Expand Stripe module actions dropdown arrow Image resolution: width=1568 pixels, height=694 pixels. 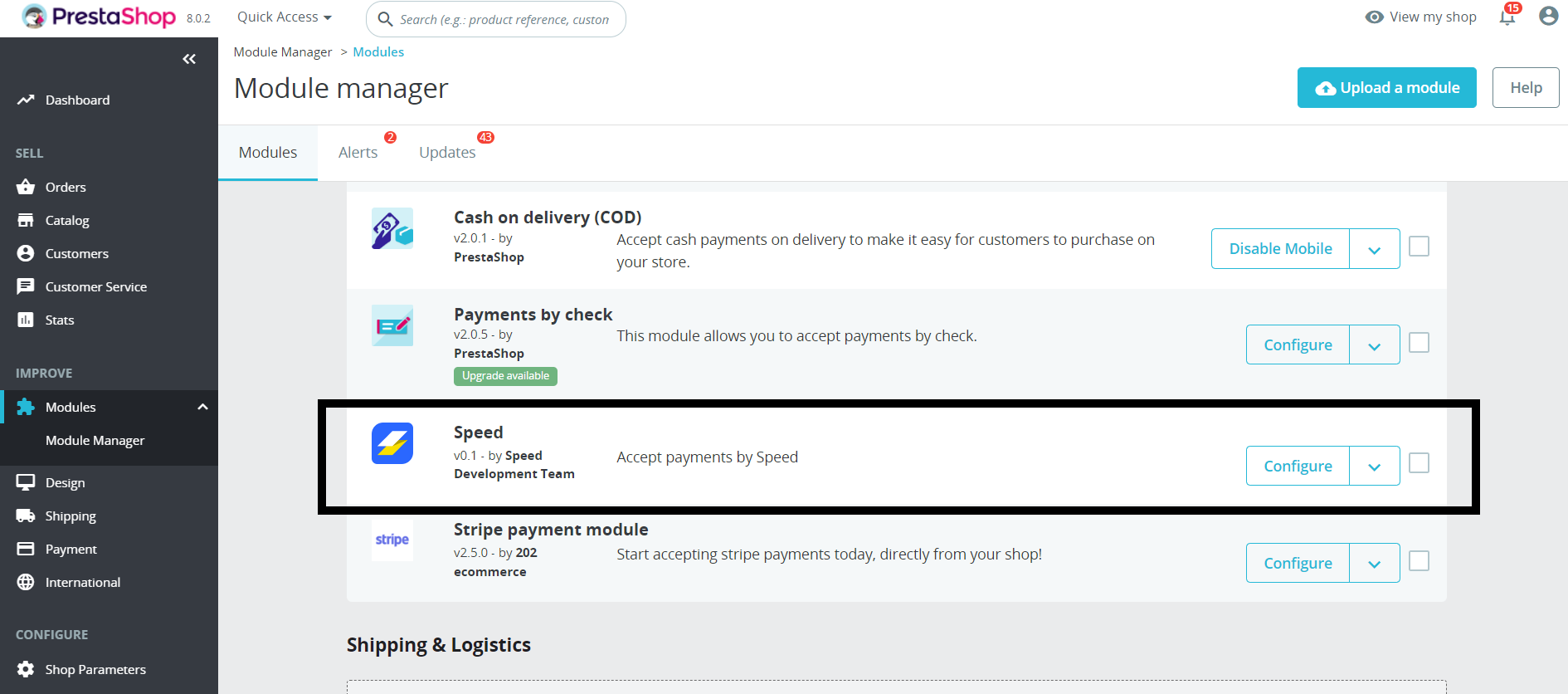(1375, 563)
